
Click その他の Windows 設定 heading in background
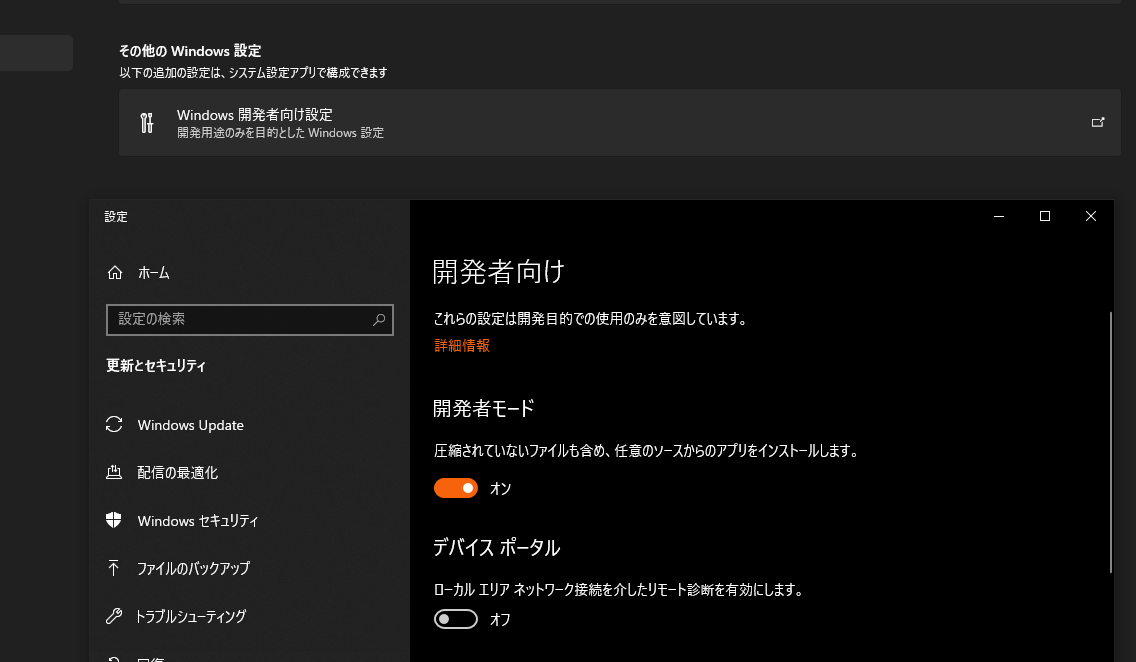pos(190,51)
